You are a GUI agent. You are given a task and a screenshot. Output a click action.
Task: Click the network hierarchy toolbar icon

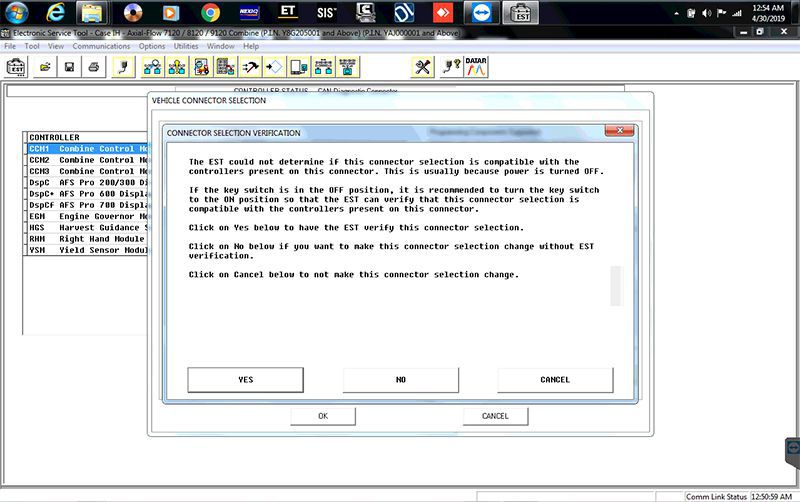[323, 67]
